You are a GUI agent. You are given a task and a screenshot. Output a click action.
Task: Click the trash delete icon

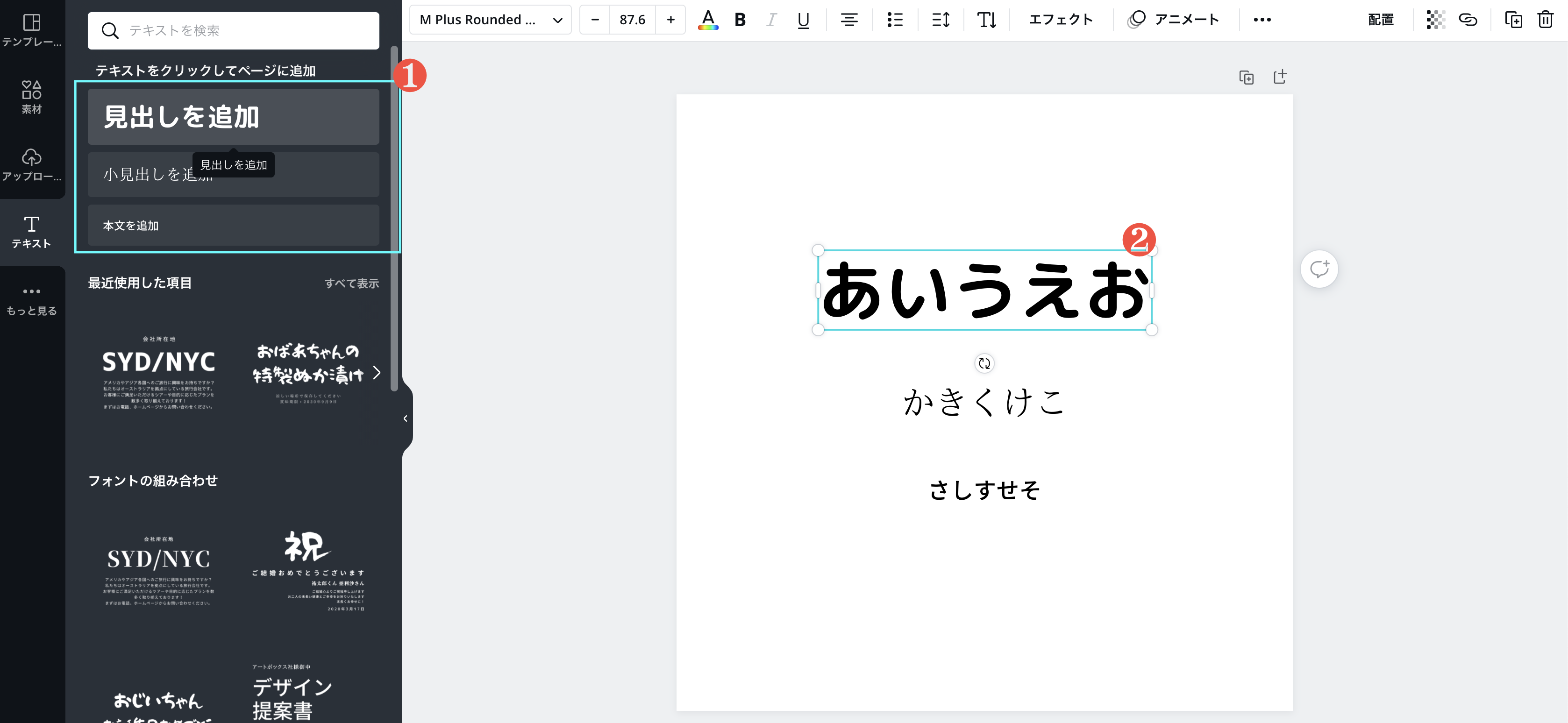[1545, 20]
